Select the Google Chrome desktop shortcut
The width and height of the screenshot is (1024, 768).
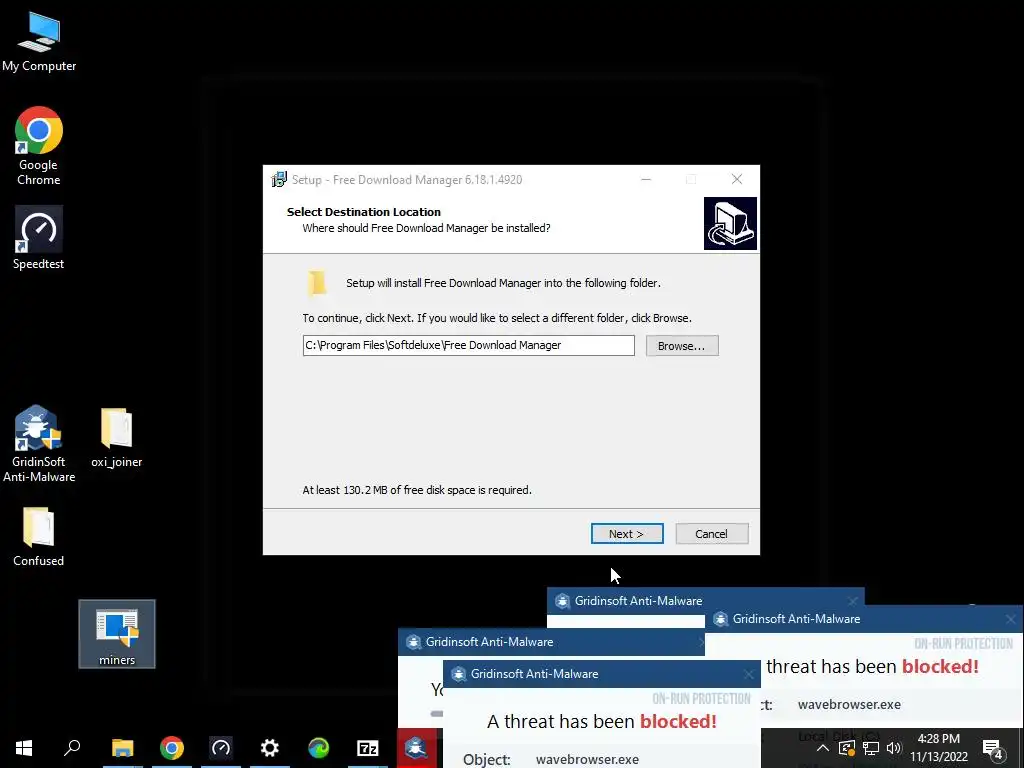click(39, 146)
